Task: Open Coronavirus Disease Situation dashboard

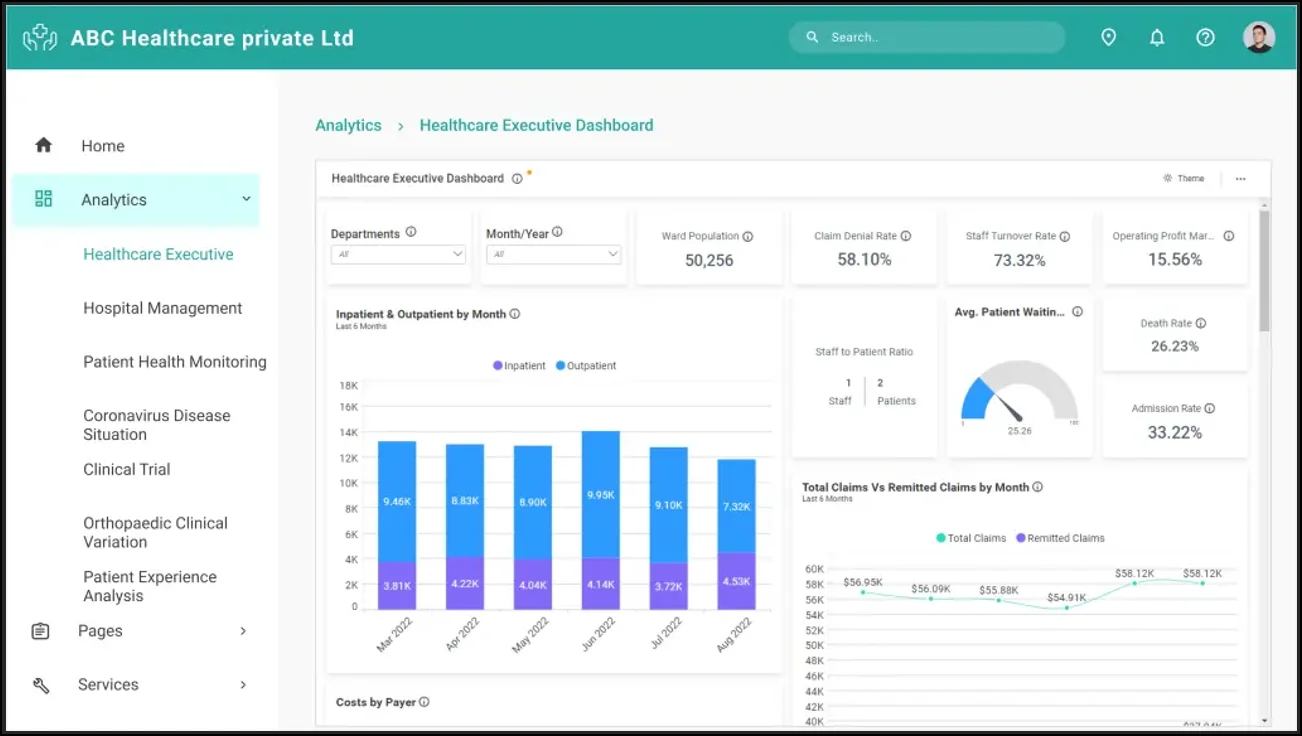Action: point(157,425)
